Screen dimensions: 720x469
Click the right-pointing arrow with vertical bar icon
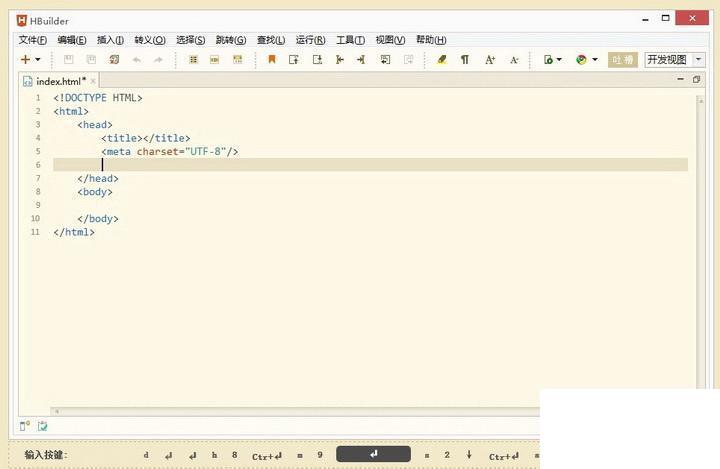click(361, 59)
